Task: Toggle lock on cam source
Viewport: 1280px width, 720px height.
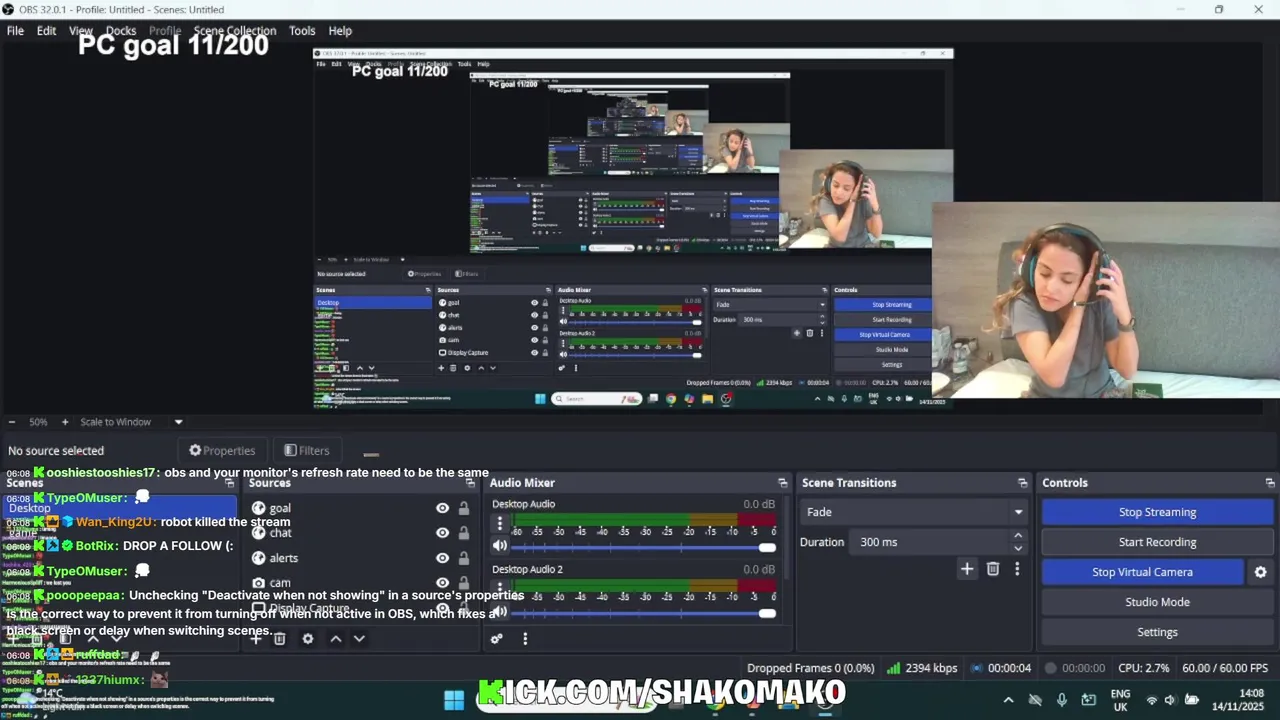Action: (x=464, y=583)
